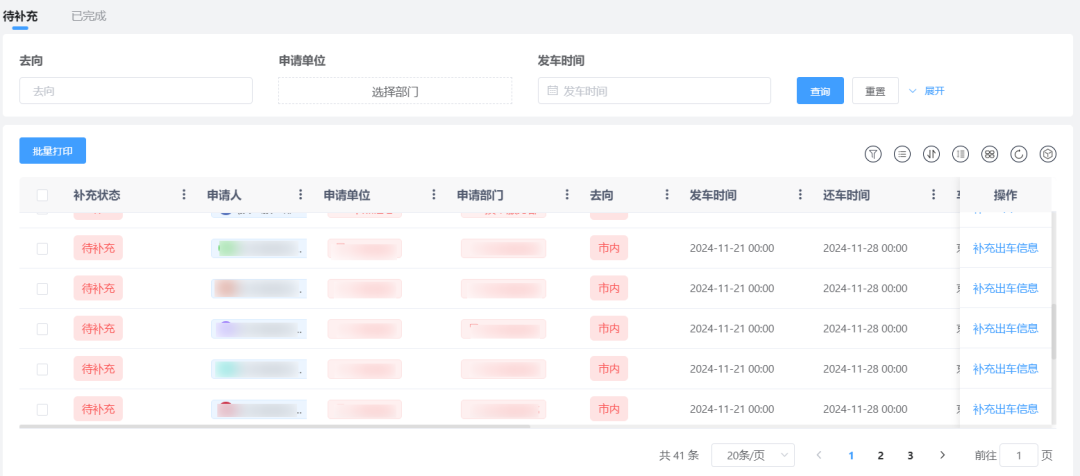The image size is (1080, 476).
Task: Click the 去向 destination input field
Action: tap(136, 91)
